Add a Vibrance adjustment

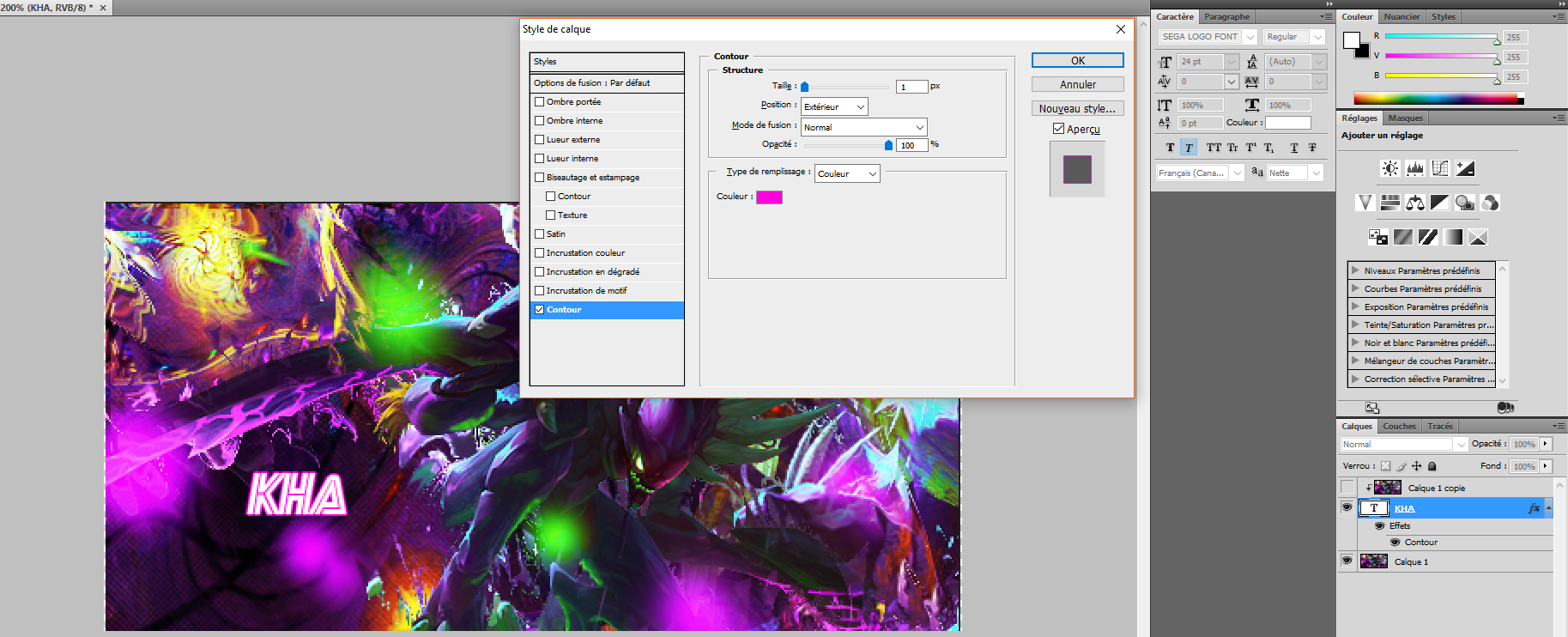pos(1365,203)
